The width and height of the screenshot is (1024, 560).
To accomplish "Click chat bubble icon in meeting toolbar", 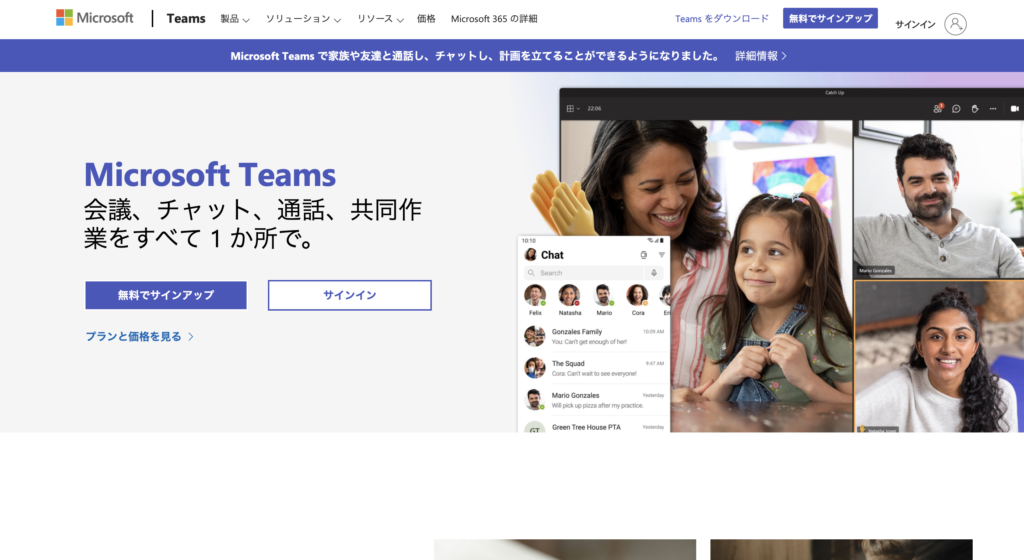I will tap(956, 108).
